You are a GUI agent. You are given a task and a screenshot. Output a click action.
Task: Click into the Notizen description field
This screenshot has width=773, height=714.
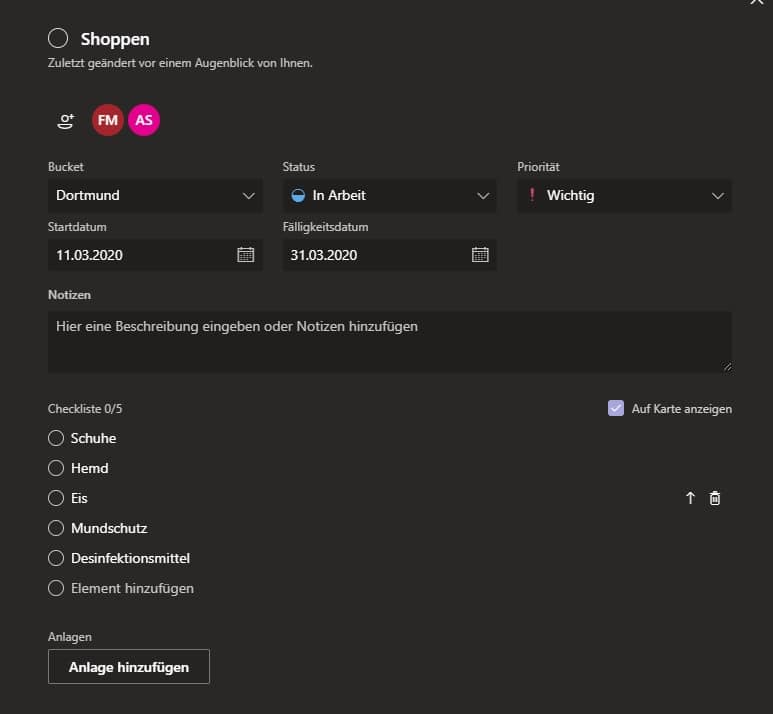click(389, 341)
